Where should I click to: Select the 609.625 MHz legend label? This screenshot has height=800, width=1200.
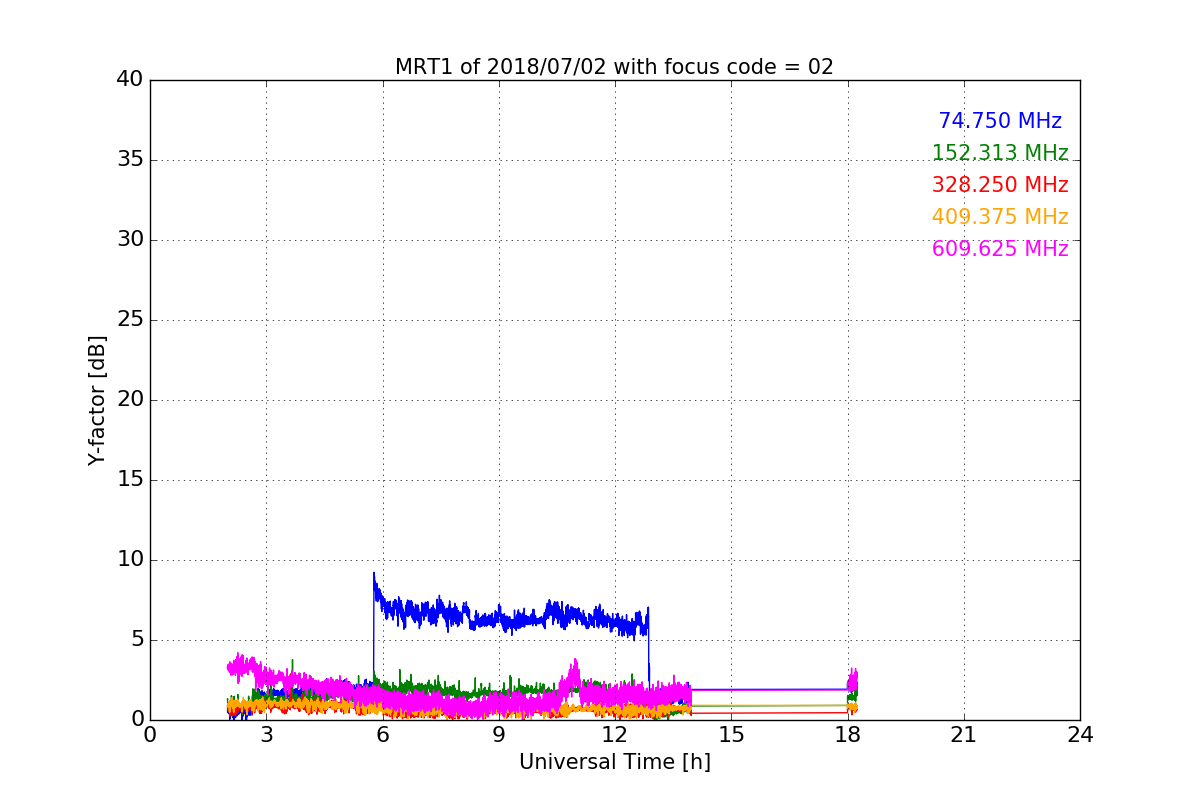(1000, 249)
